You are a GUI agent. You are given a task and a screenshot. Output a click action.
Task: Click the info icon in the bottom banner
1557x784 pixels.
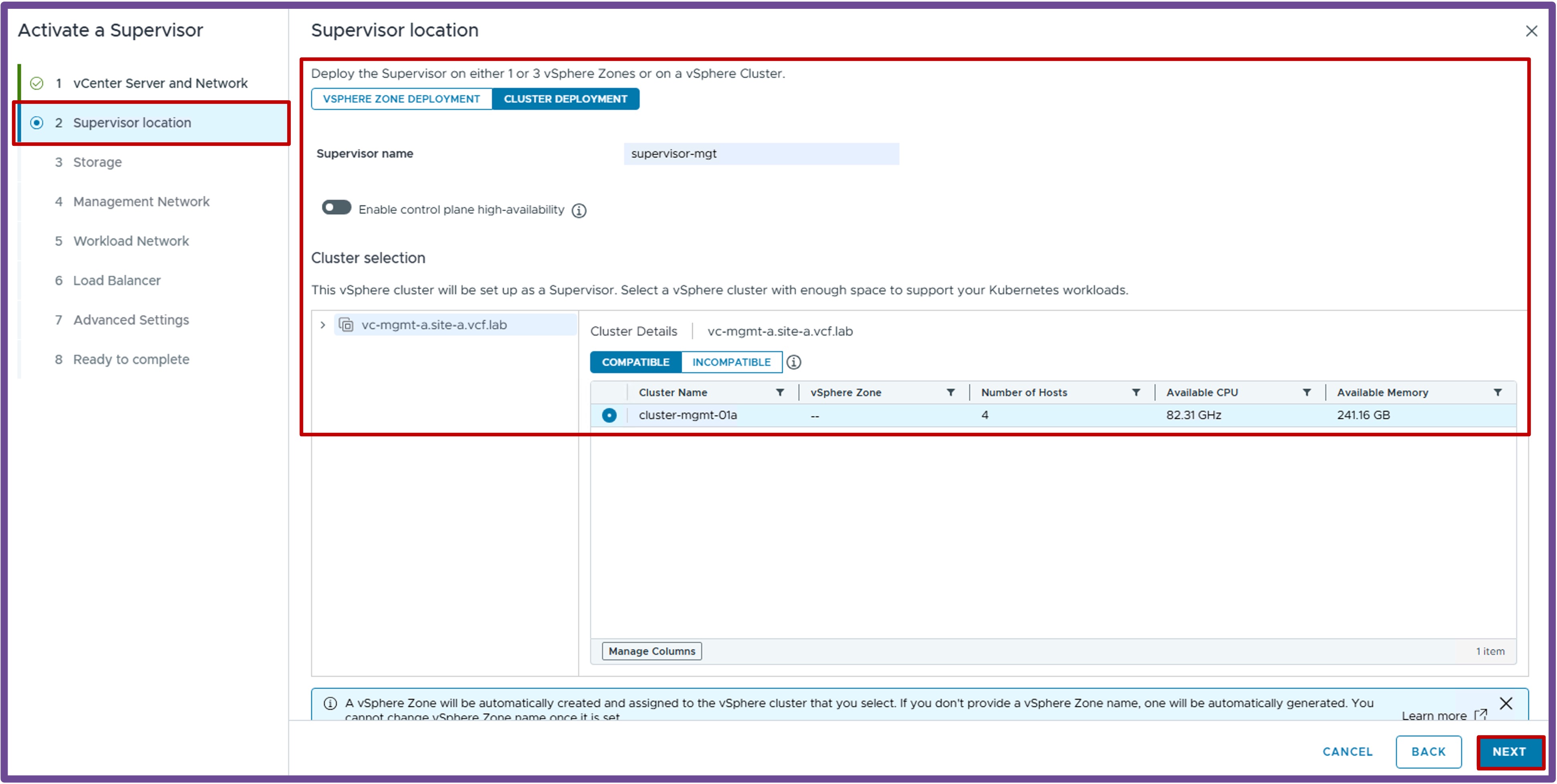point(330,703)
